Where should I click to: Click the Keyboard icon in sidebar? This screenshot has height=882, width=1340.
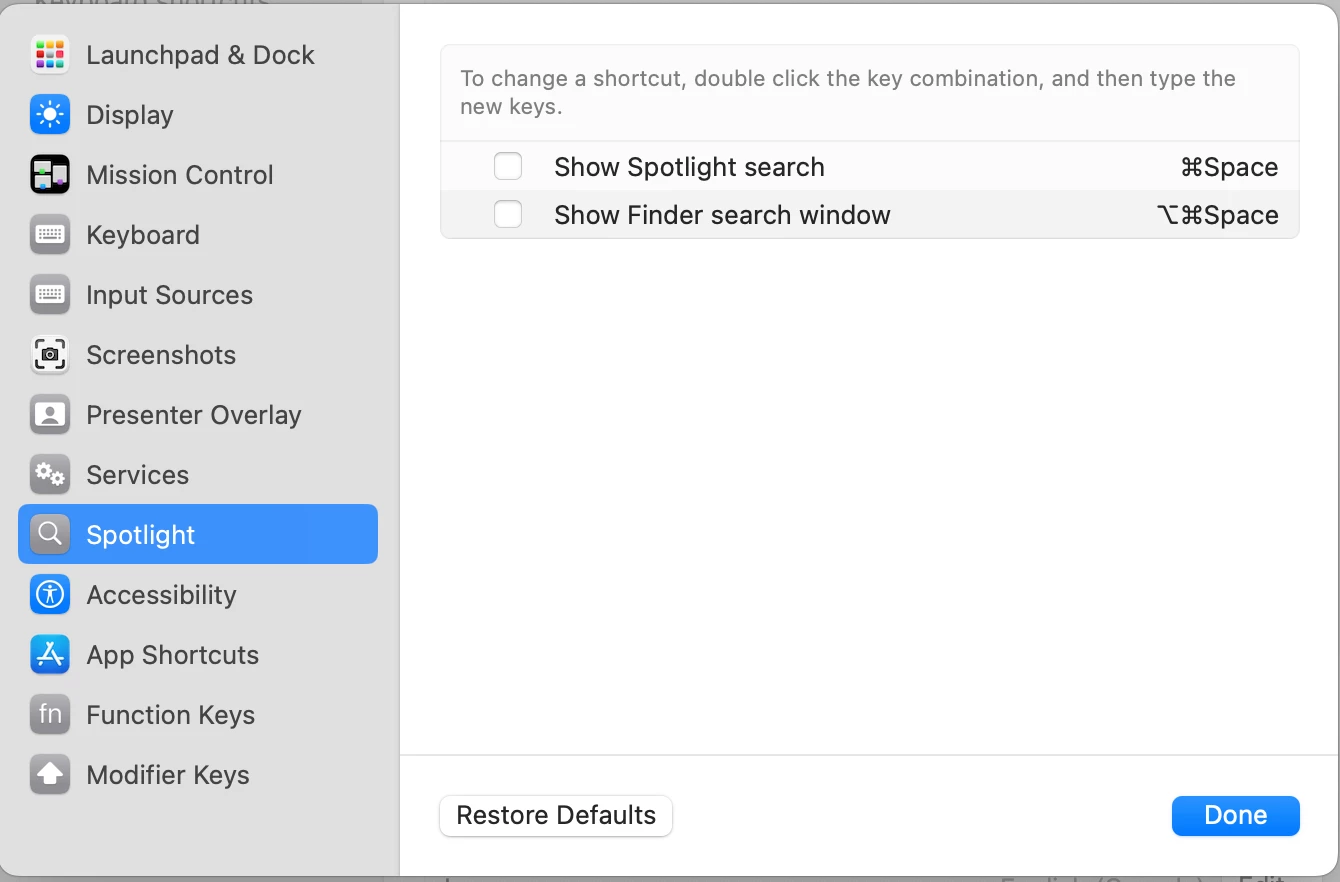coord(50,235)
